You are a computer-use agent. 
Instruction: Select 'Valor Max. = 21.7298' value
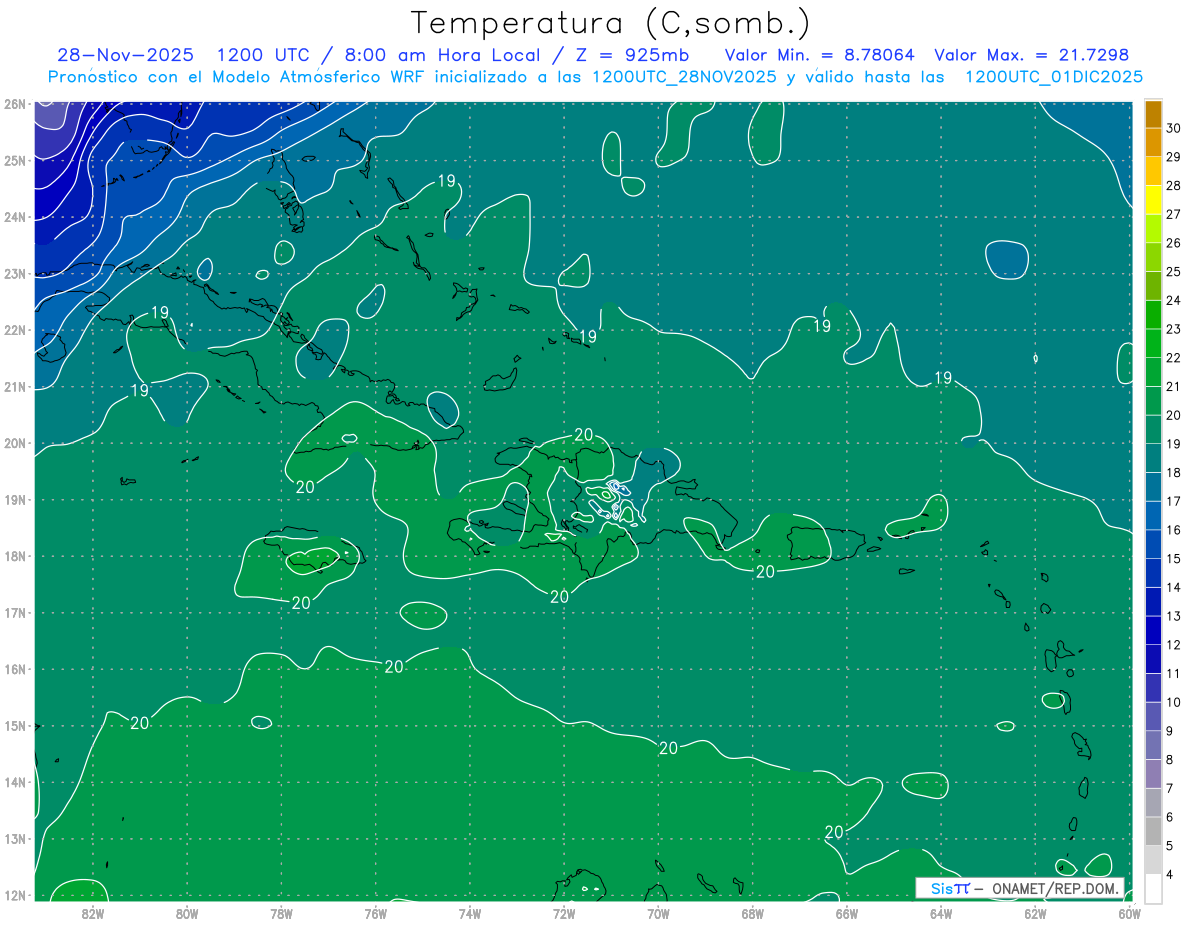pos(1031,55)
